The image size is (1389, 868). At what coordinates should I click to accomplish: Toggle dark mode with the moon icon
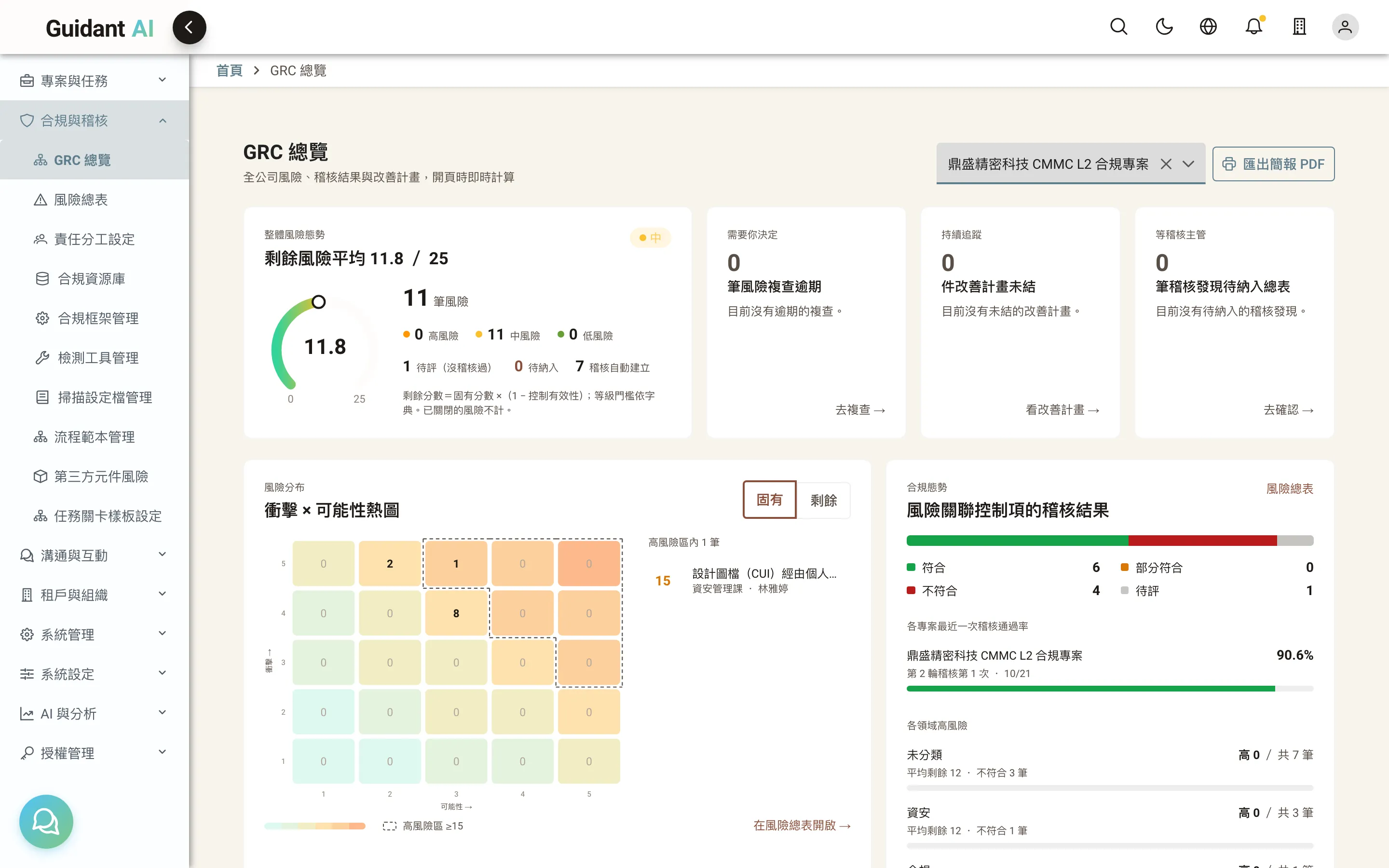pyautogui.click(x=1164, y=27)
